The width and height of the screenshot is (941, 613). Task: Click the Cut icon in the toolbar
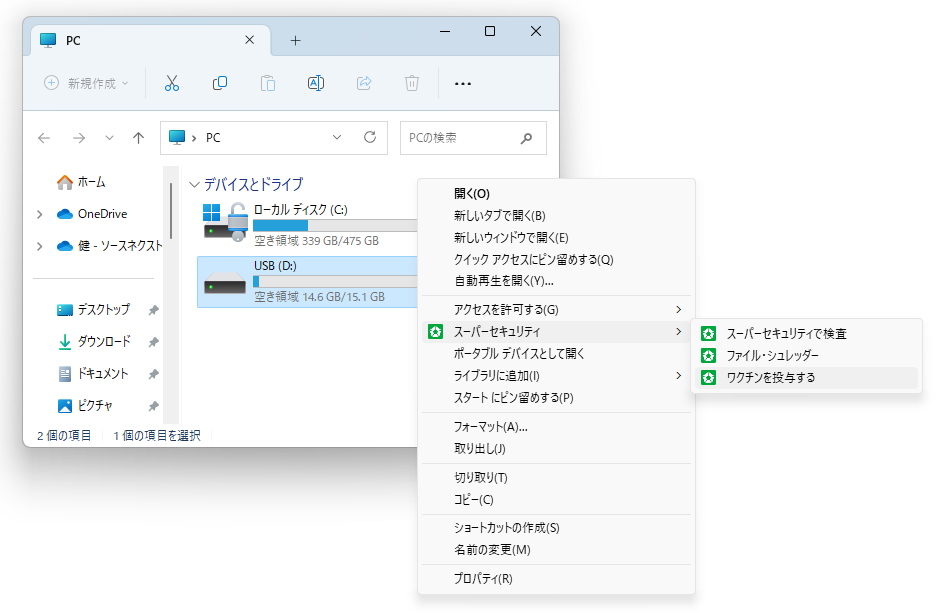[x=171, y=83]
